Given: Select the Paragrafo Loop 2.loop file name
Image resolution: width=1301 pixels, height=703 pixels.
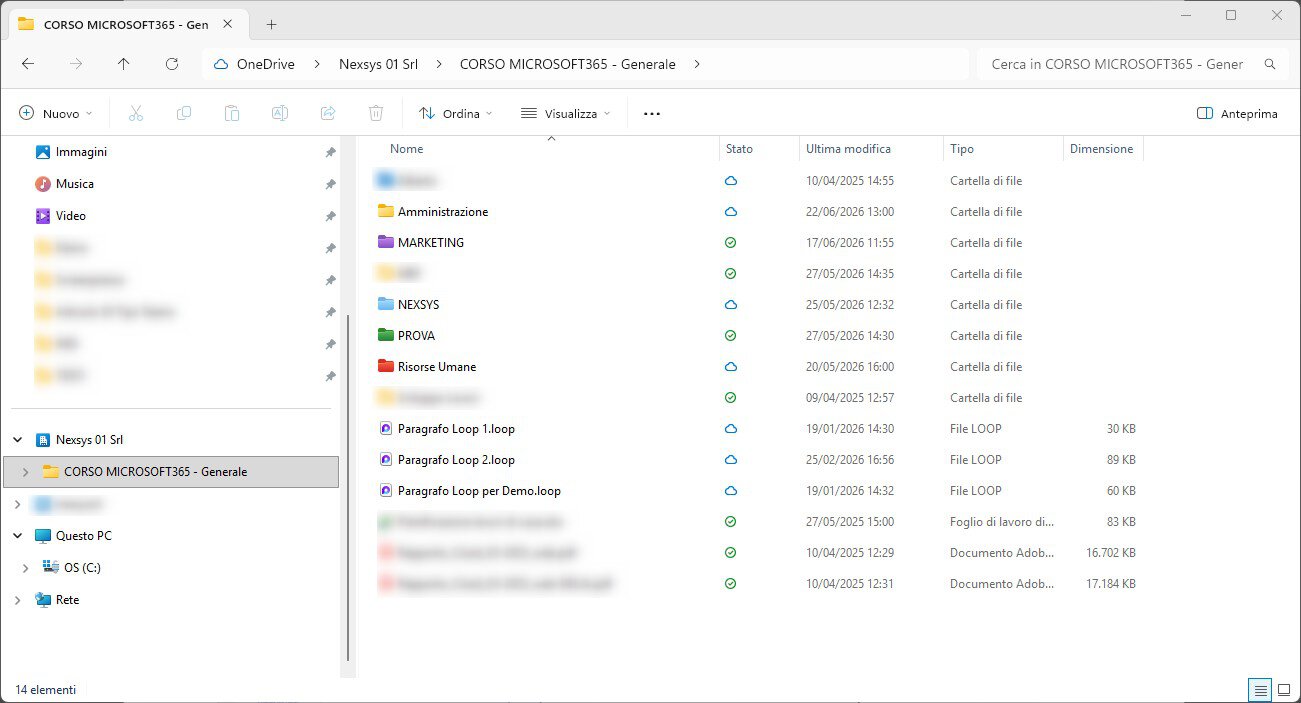Looking at the screenshot, I should pyautogui.click(x=456, y=460).
